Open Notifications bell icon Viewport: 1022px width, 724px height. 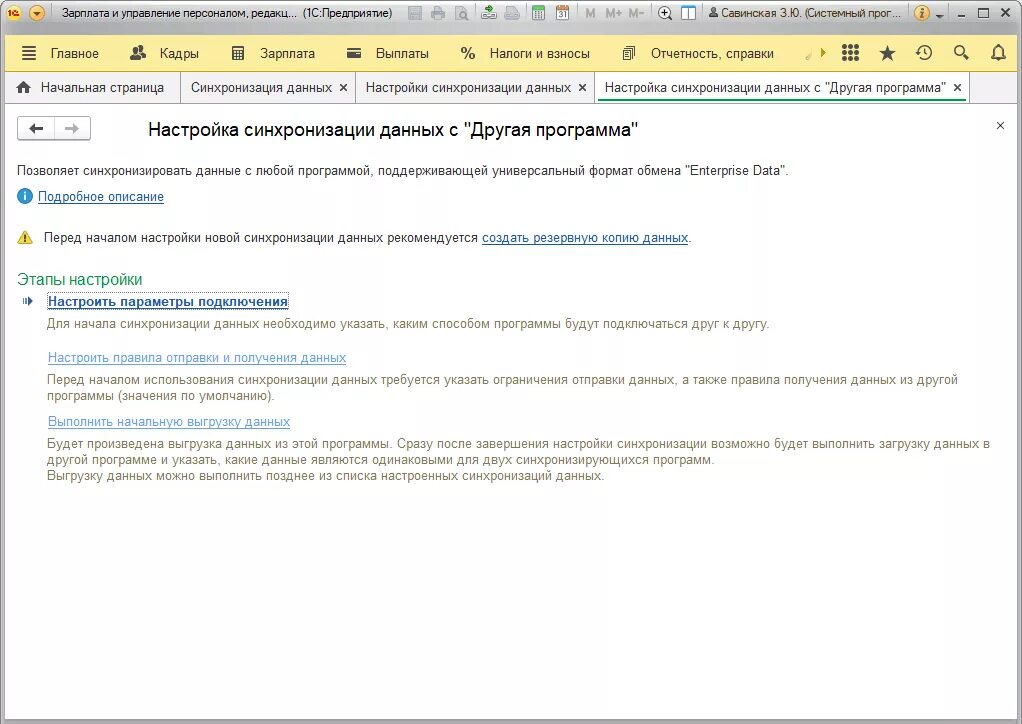point(999,53)
